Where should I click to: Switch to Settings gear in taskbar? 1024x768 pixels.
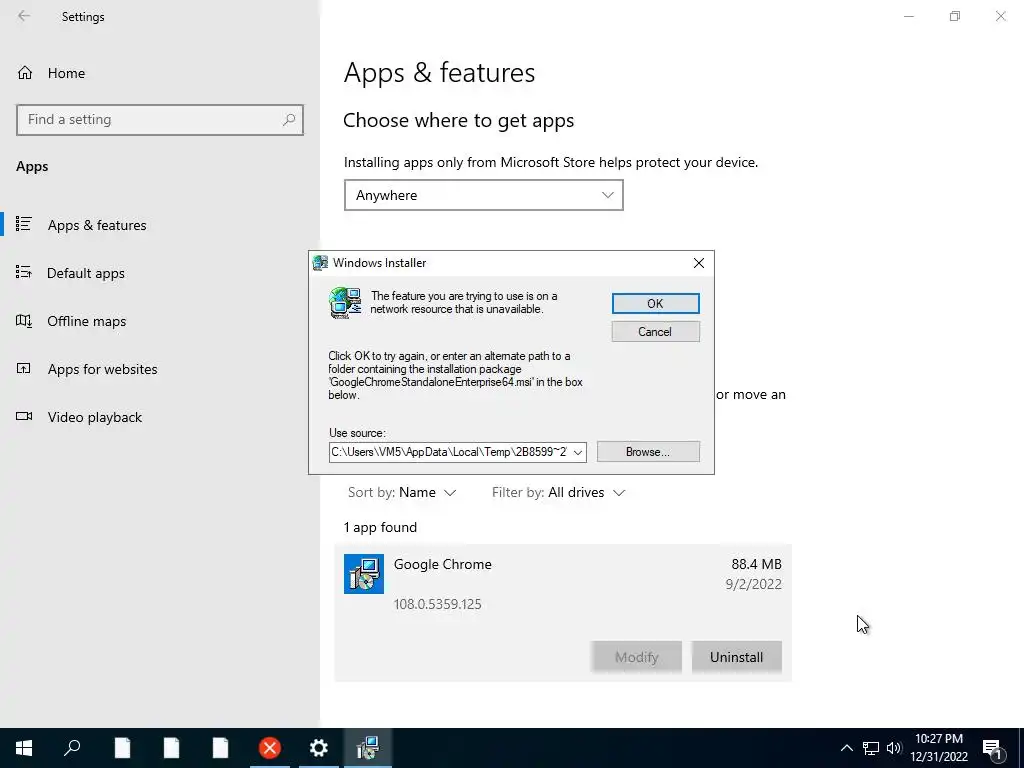[319, 748]
